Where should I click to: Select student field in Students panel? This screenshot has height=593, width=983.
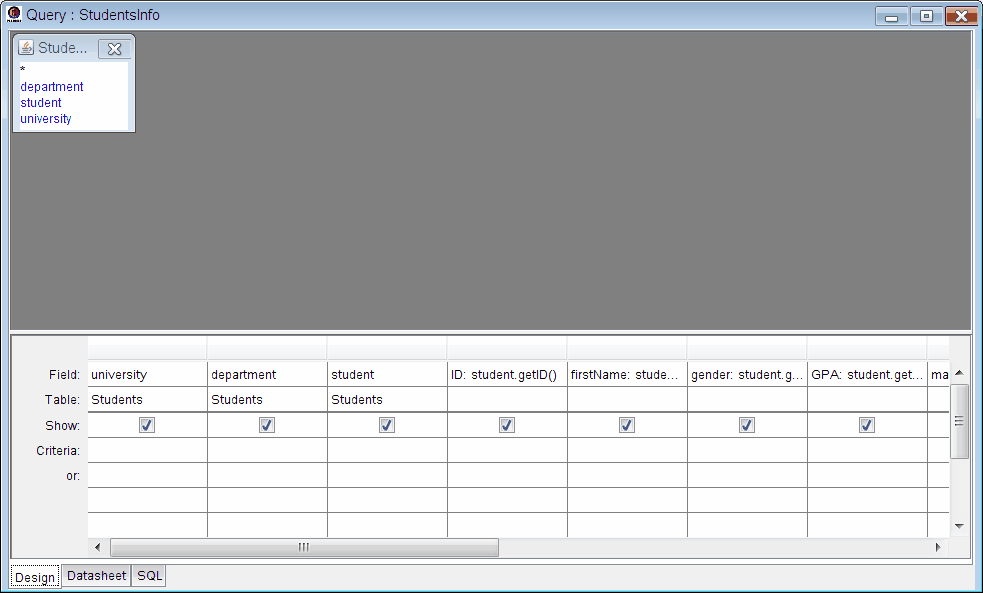click(41, 103)
